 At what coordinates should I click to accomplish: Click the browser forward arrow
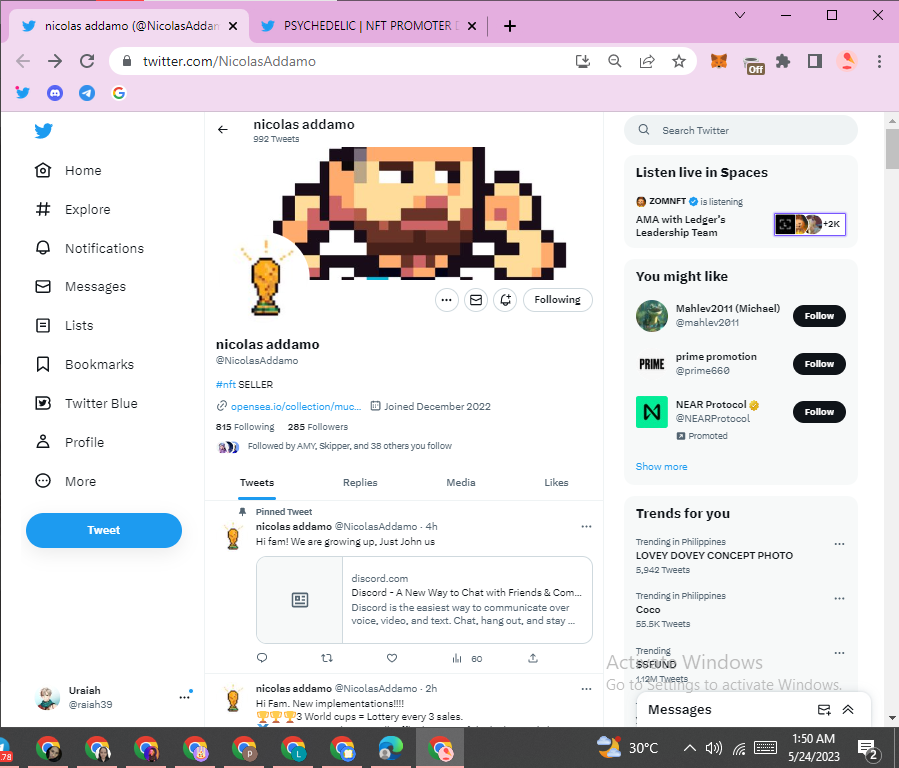coord(55,61)
